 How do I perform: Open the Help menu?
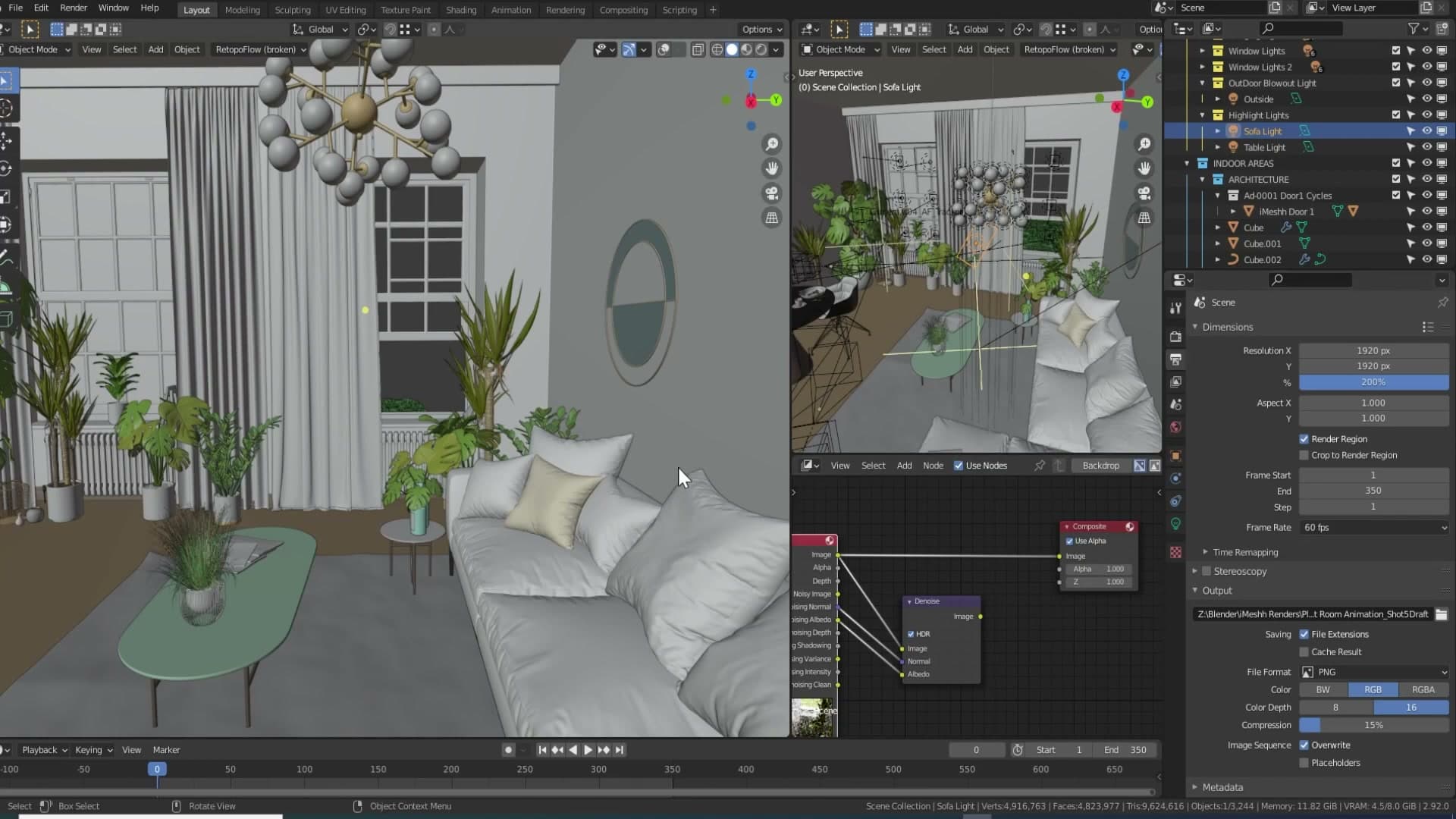(x=150, y=8)
